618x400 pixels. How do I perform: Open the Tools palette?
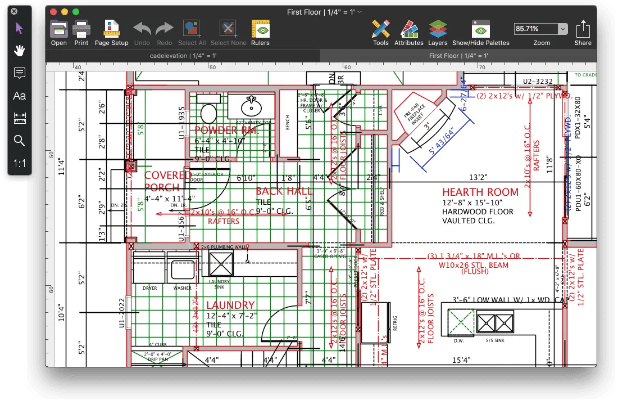click(380, 32)
